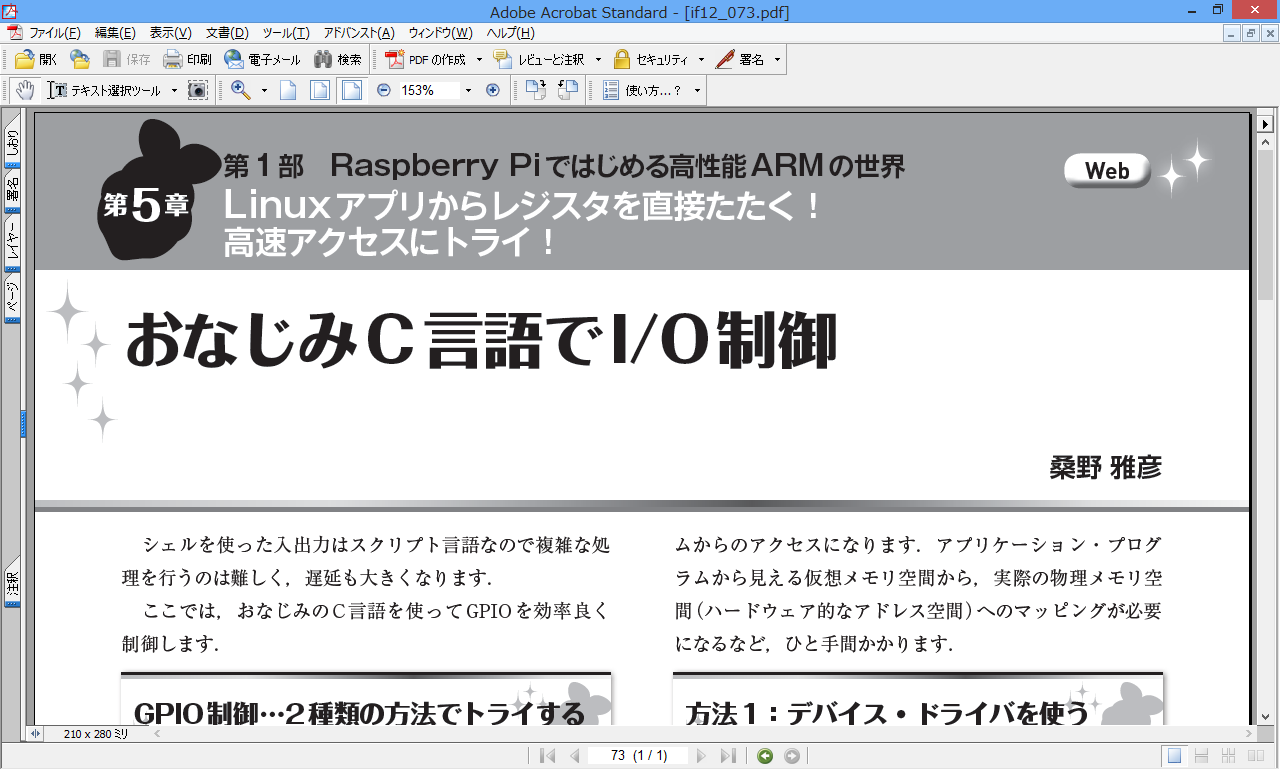Select the Snapshot camera tool
Screen dimensions: 1280x770
tap(198, 90)
